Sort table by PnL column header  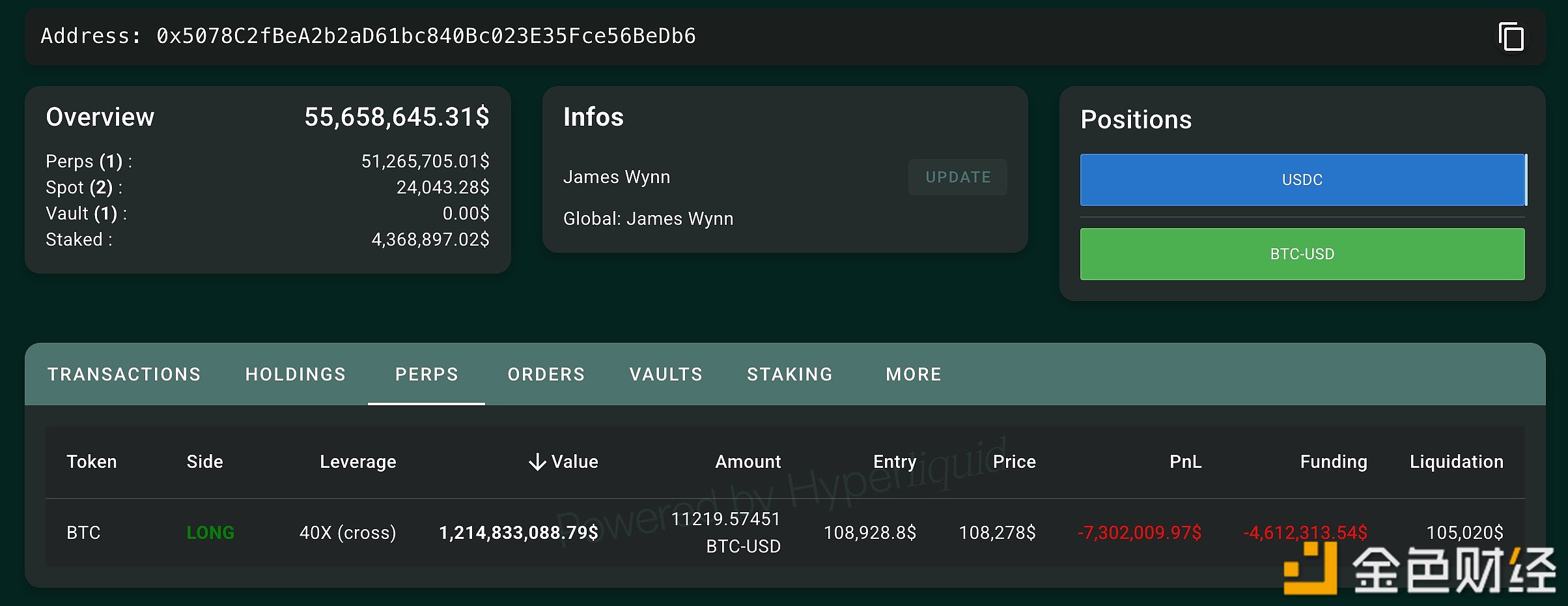click(1185, 462)
